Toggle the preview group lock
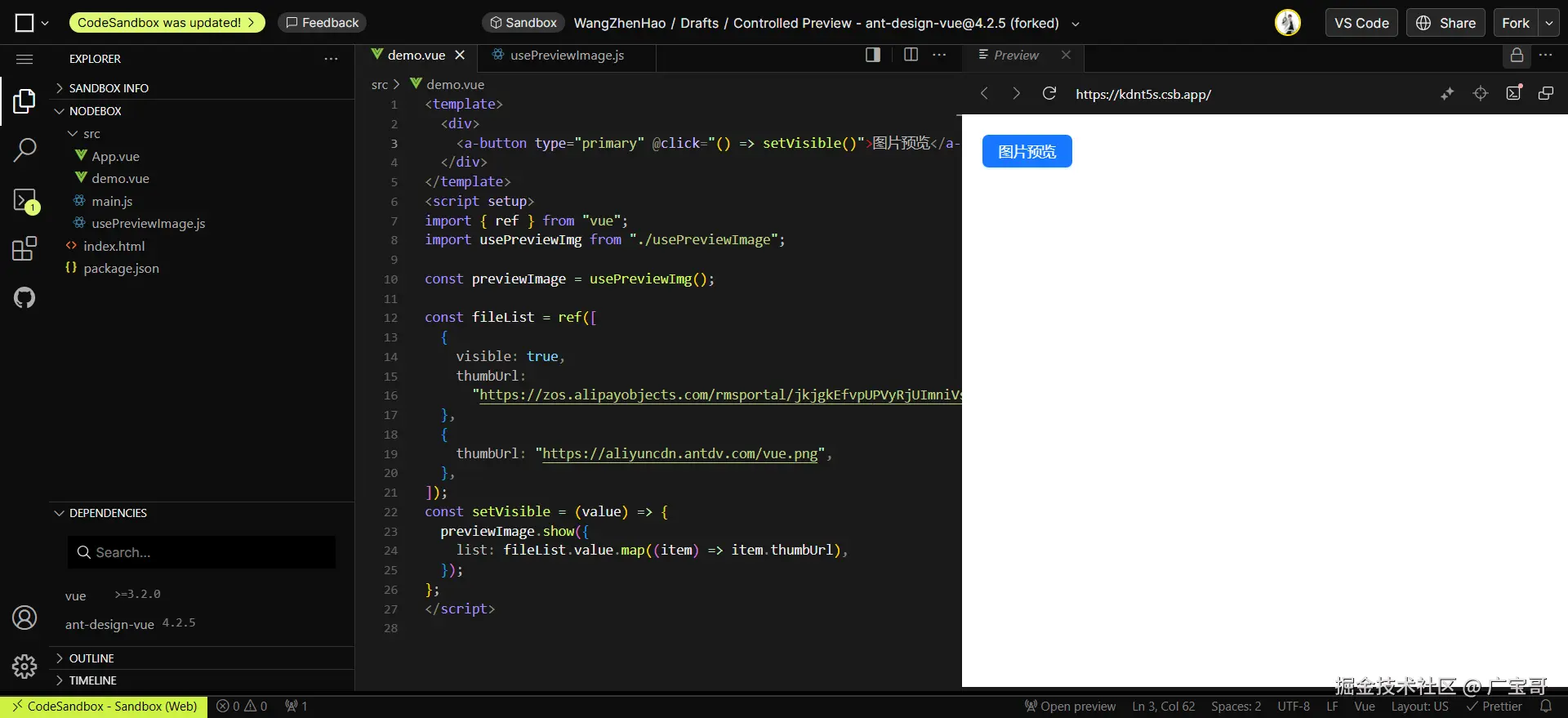Image resolution: width=1568 pixels, height=718 pixels. (1517, 55)
